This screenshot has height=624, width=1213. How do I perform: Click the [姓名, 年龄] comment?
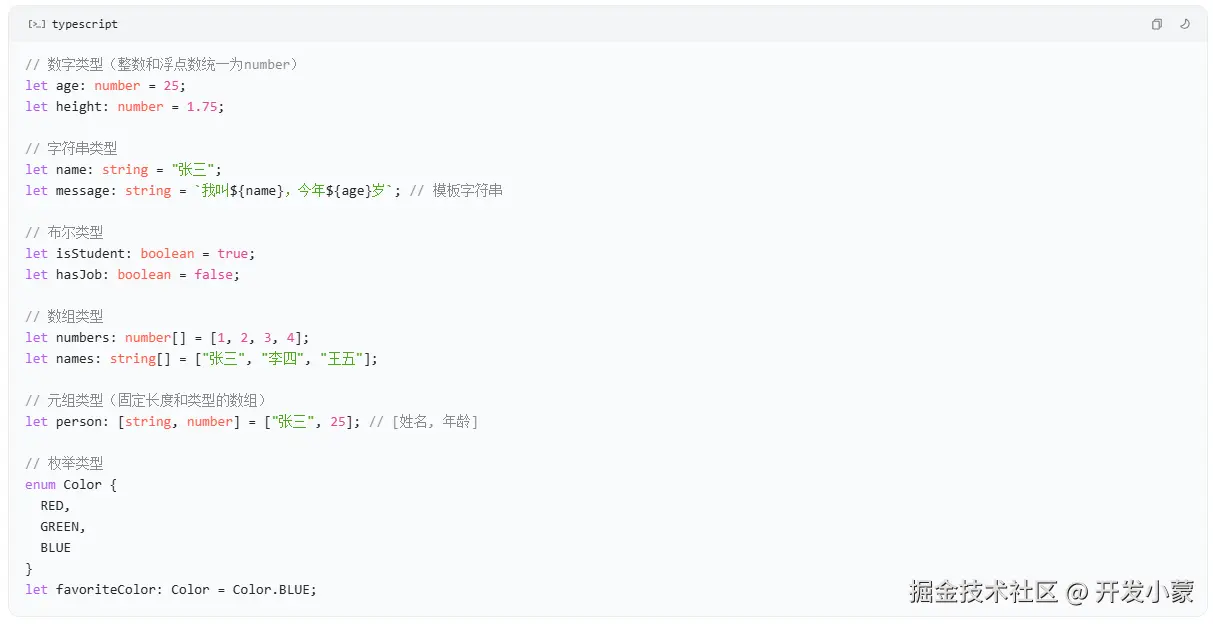point(423,422)
